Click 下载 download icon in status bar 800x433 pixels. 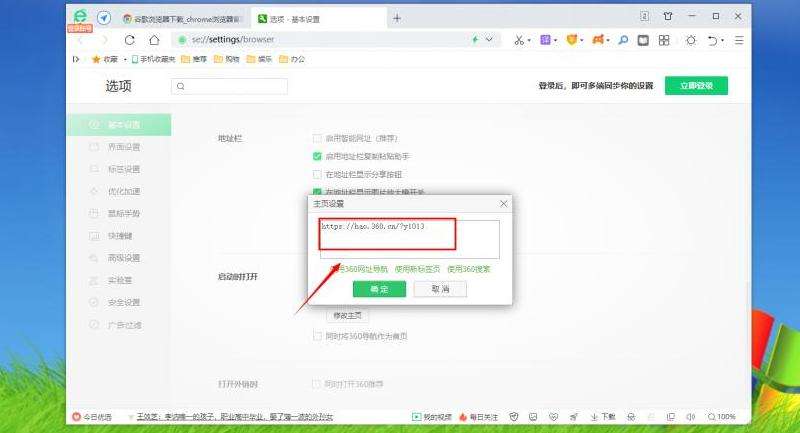(x=603, y=417)
